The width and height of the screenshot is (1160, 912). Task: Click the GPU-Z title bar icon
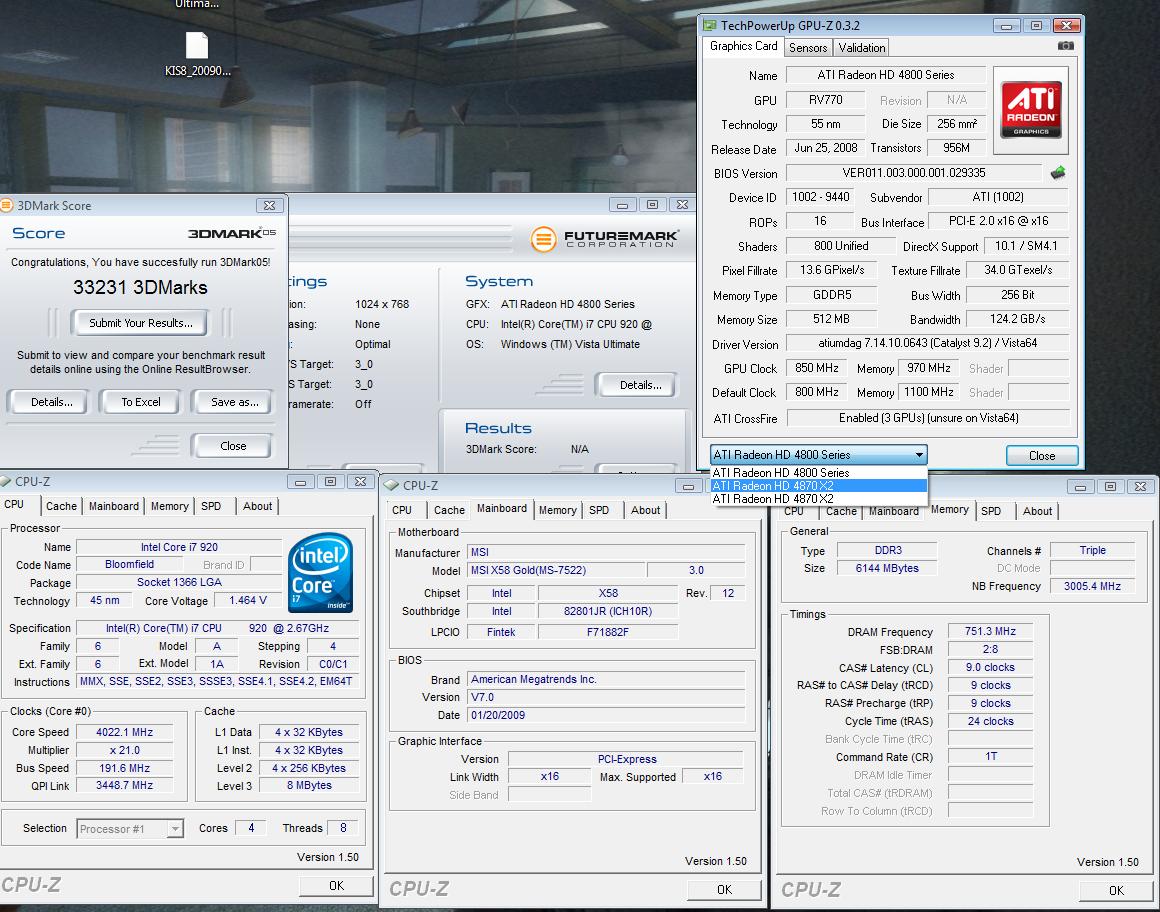[710, 25]
